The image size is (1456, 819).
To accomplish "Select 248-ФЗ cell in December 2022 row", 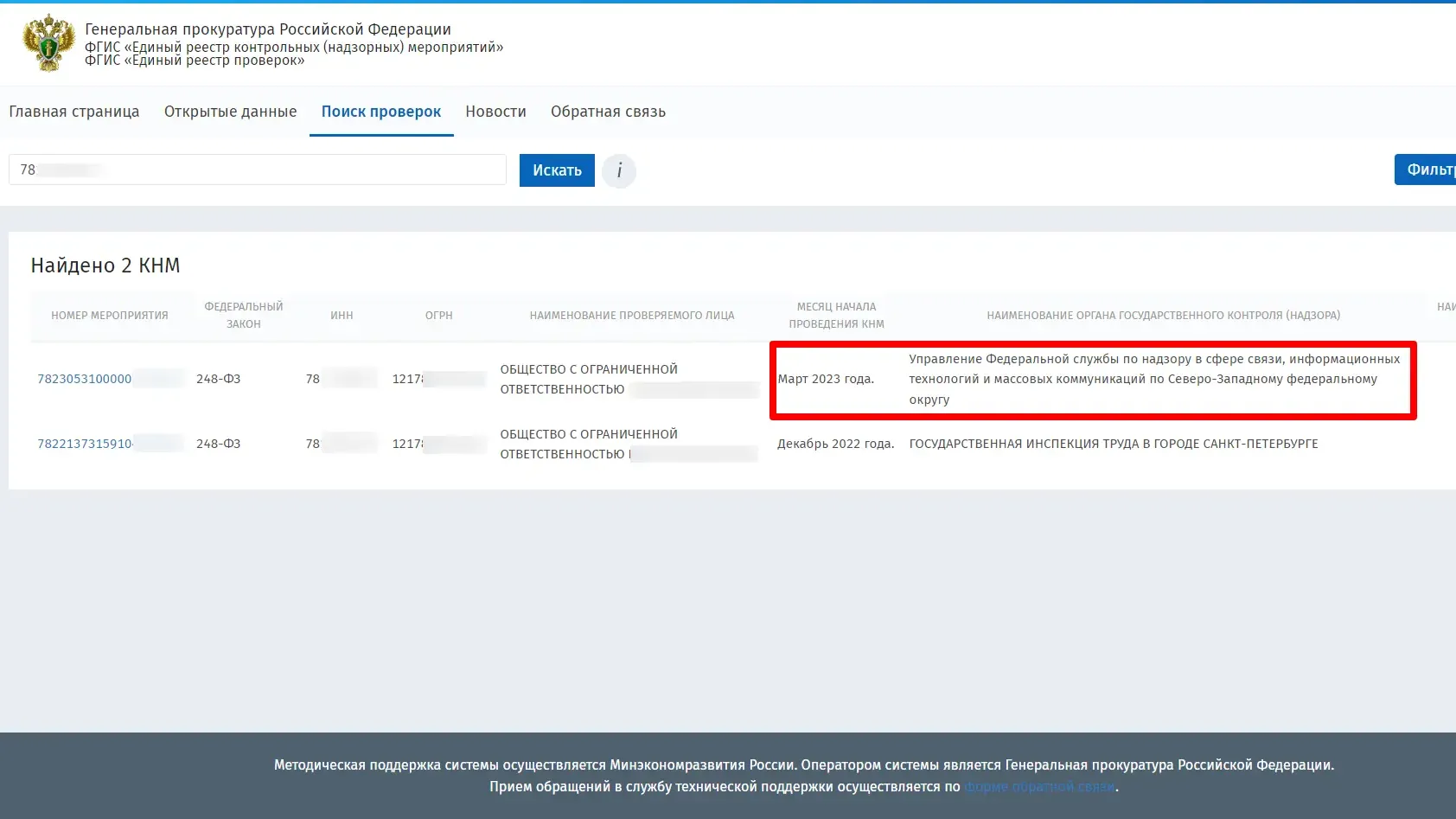I will click(218, 444).
